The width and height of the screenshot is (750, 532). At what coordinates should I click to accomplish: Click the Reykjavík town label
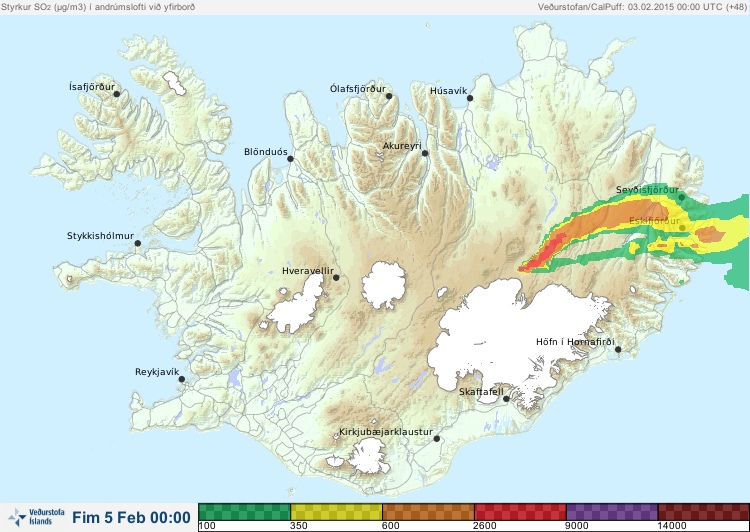click(157, 372)
